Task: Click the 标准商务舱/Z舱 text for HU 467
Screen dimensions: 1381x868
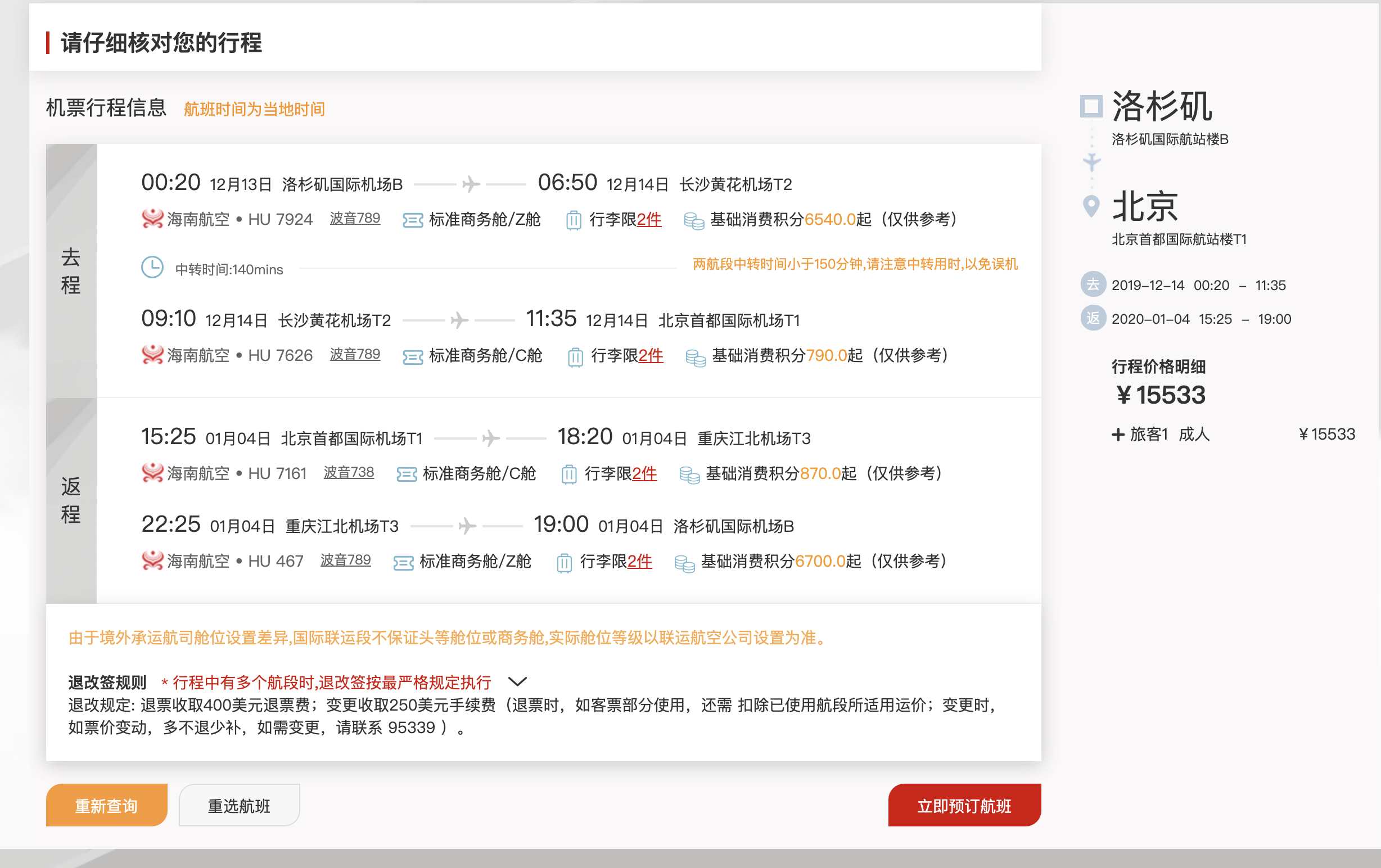Action: tap(476, 560)
